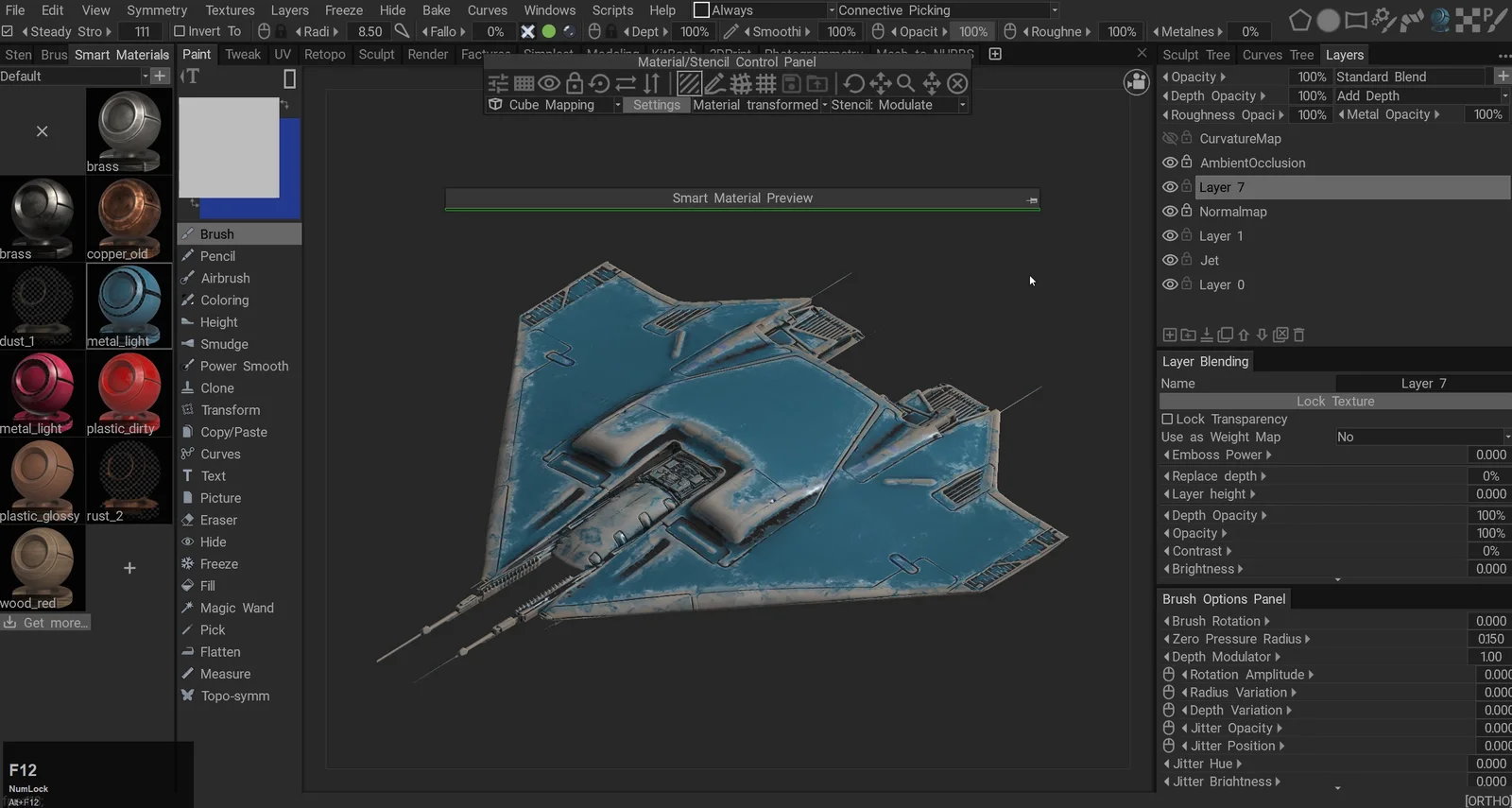Click the camera icon in viewport corner
This screenshot has width=1512, height=808.
click(1136, 82)
